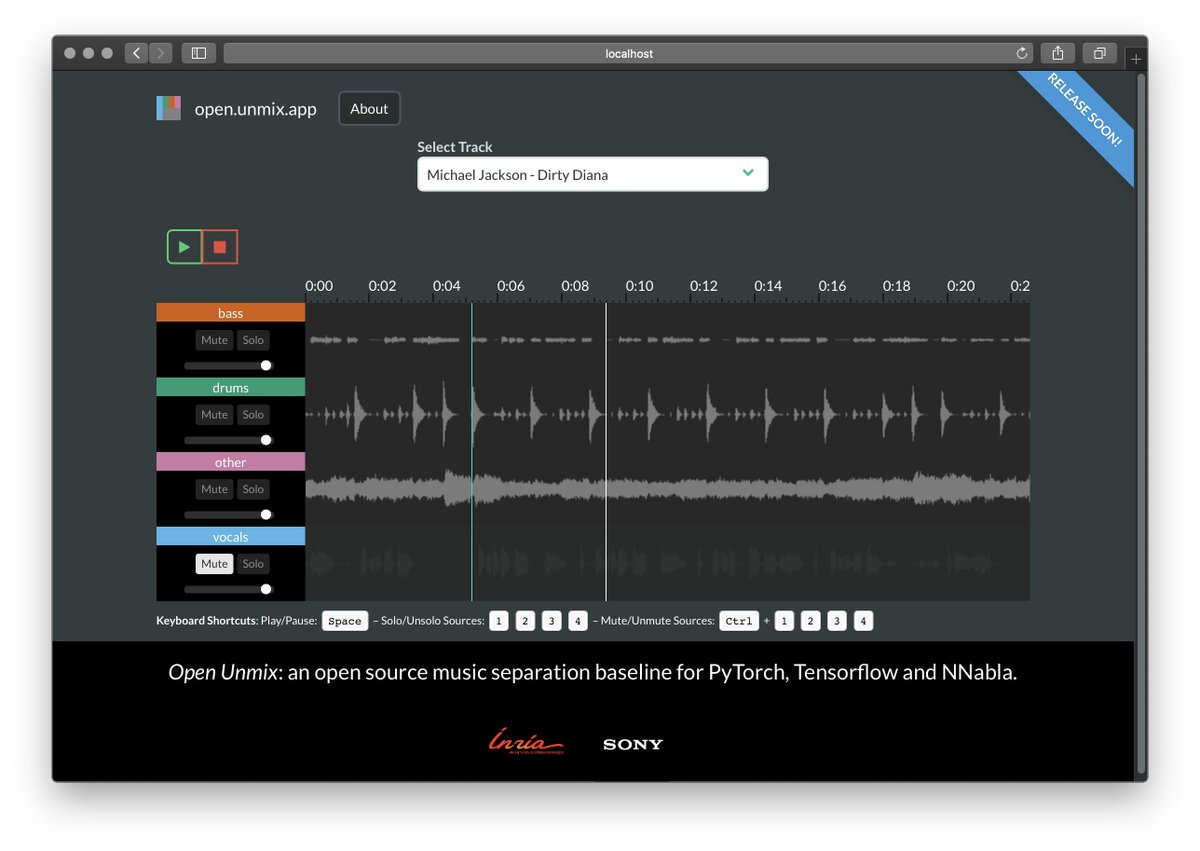Solo the vocals track
This screenshot has height=851, width=1200.
pyautogui.click(x=253, y=564)
